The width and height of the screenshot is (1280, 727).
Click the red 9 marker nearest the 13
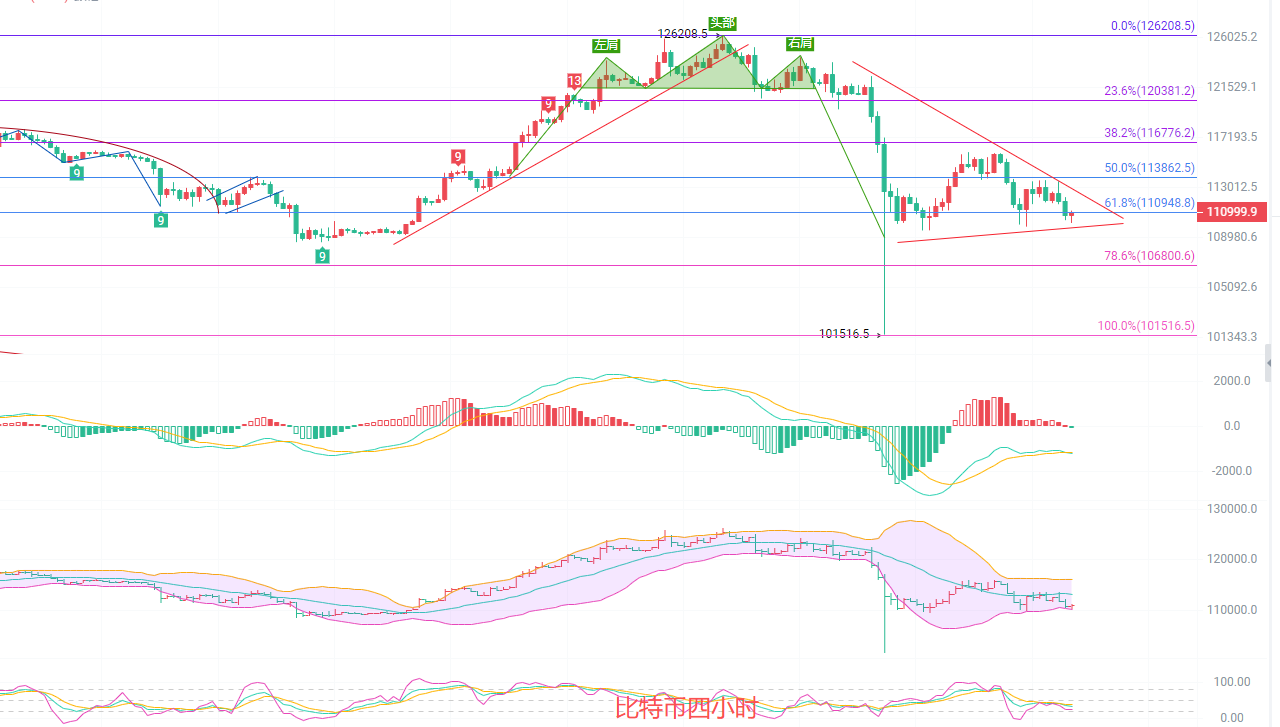[548, 103]
